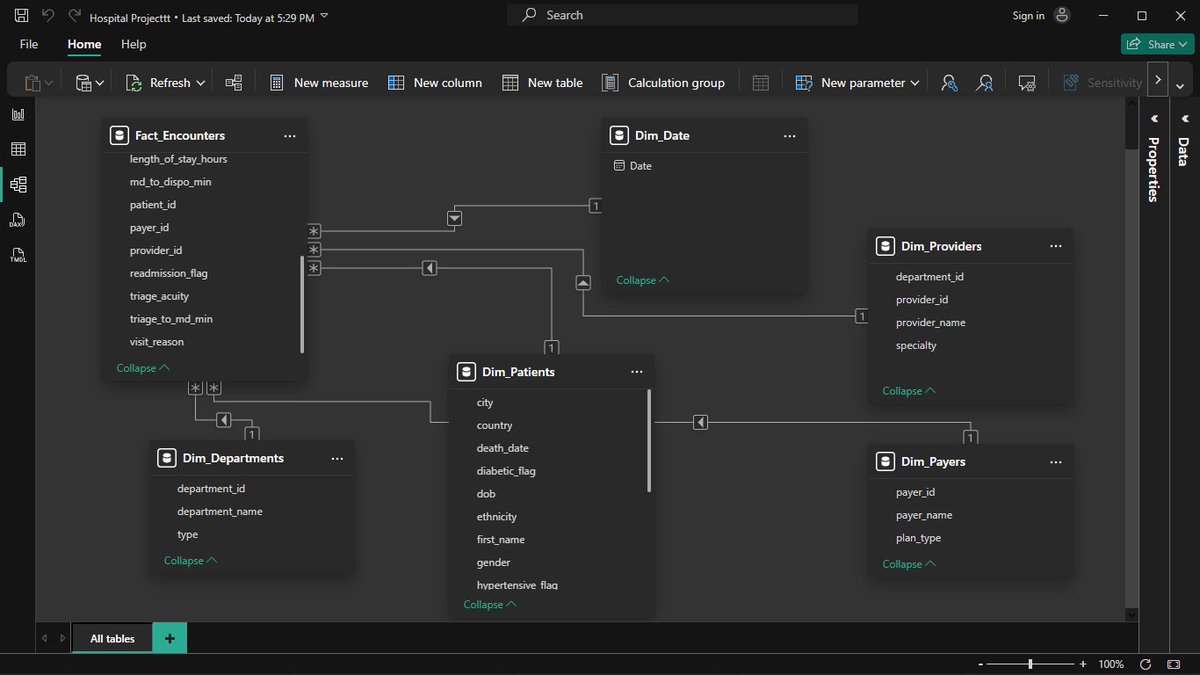Select payer_name field in Dim_Payers
The image size is (1200, 675).
924,515
